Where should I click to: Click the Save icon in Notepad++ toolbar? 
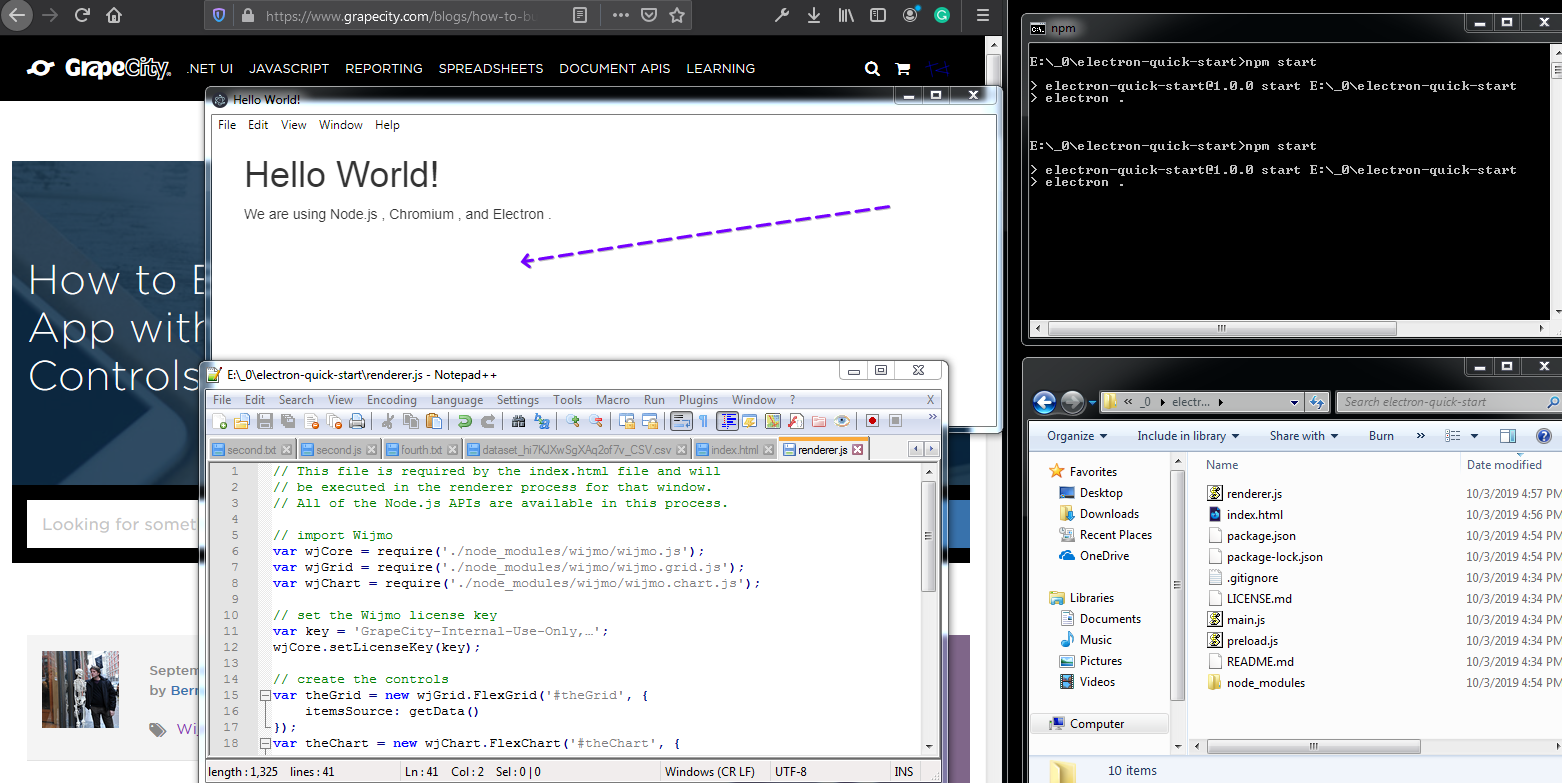(x=265, y=421)
